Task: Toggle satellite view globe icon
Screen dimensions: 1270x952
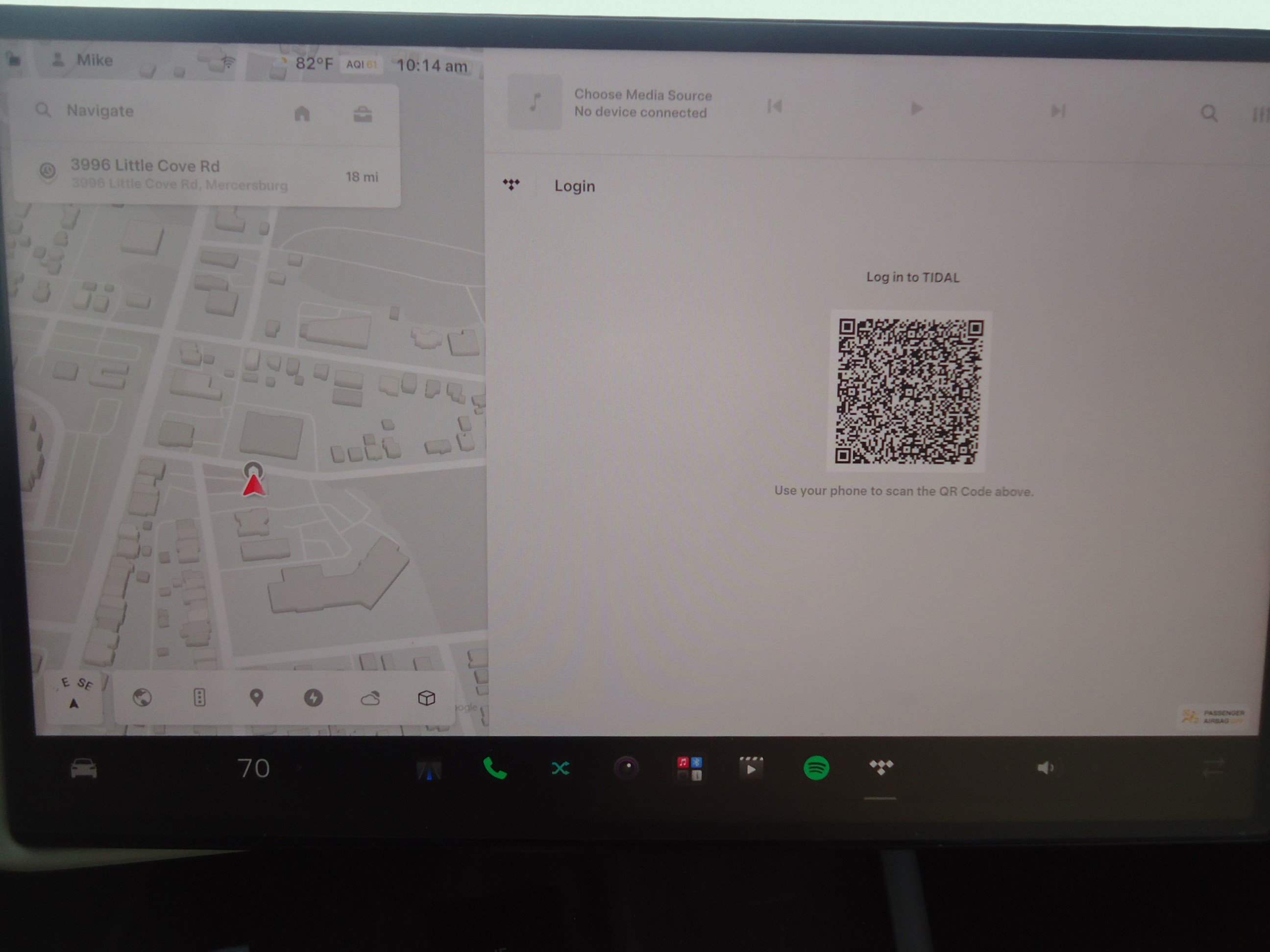Action: click(143, 697)
